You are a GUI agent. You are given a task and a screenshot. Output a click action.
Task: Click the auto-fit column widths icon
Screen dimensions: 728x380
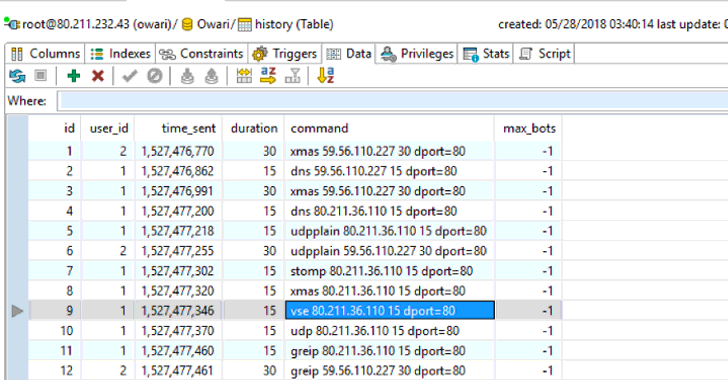tap(244, 76)
